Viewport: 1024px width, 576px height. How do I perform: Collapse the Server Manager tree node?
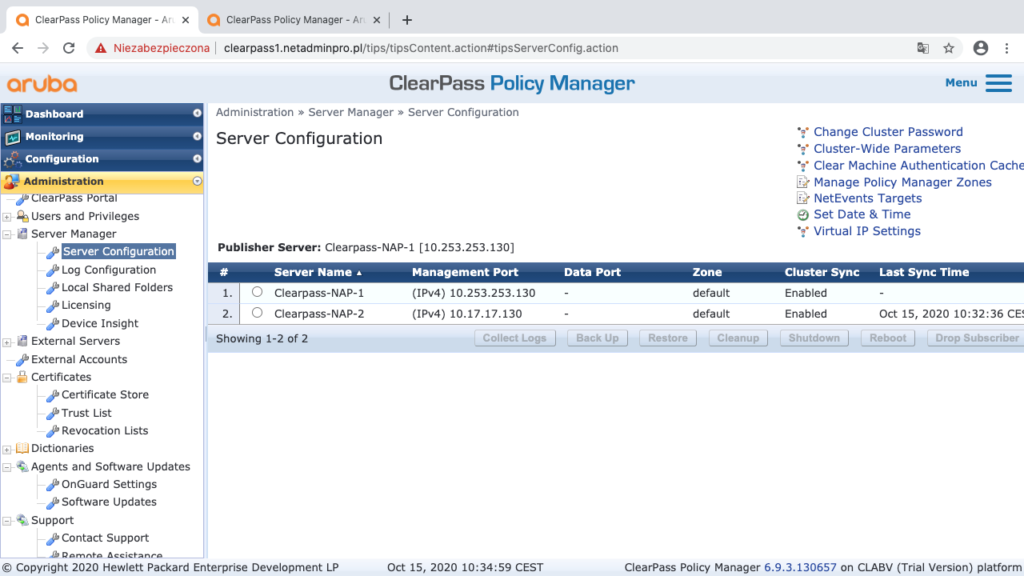[7, 234]
